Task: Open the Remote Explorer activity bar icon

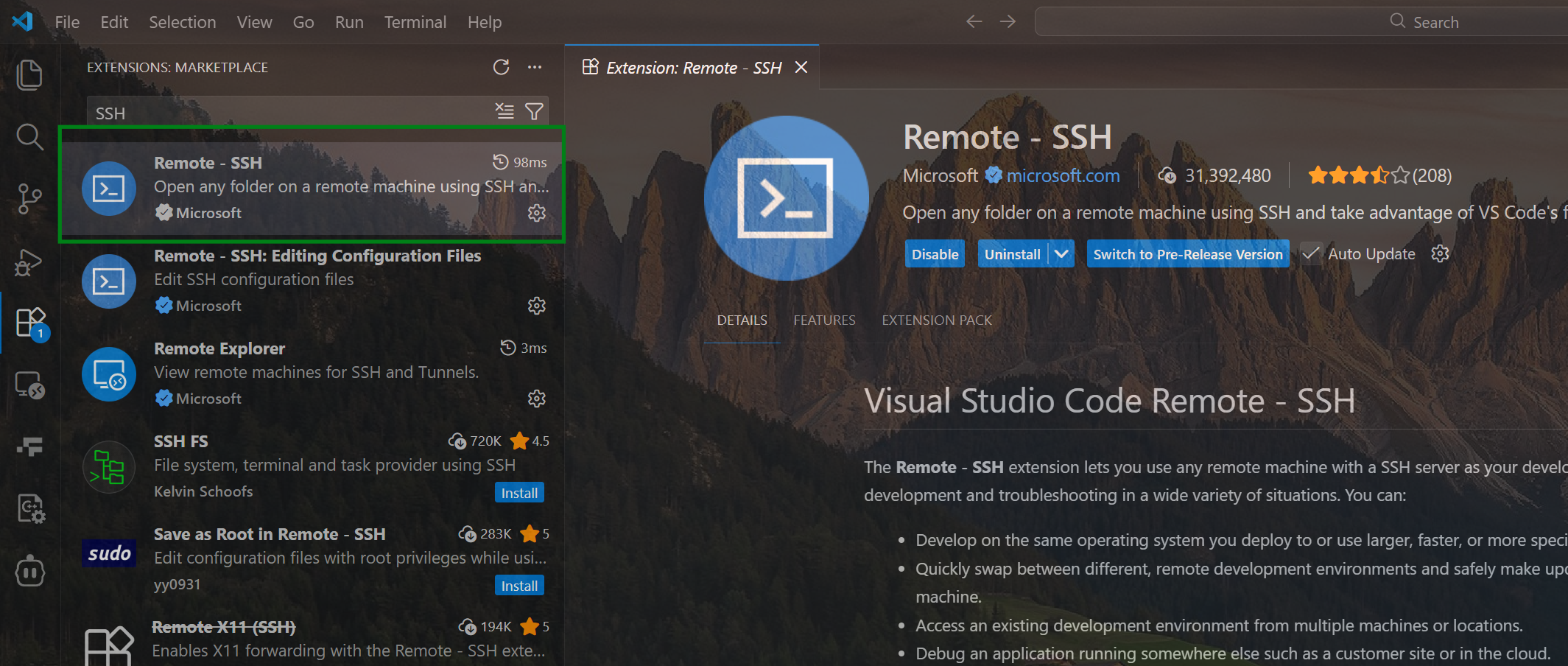Action: [30, 385]
